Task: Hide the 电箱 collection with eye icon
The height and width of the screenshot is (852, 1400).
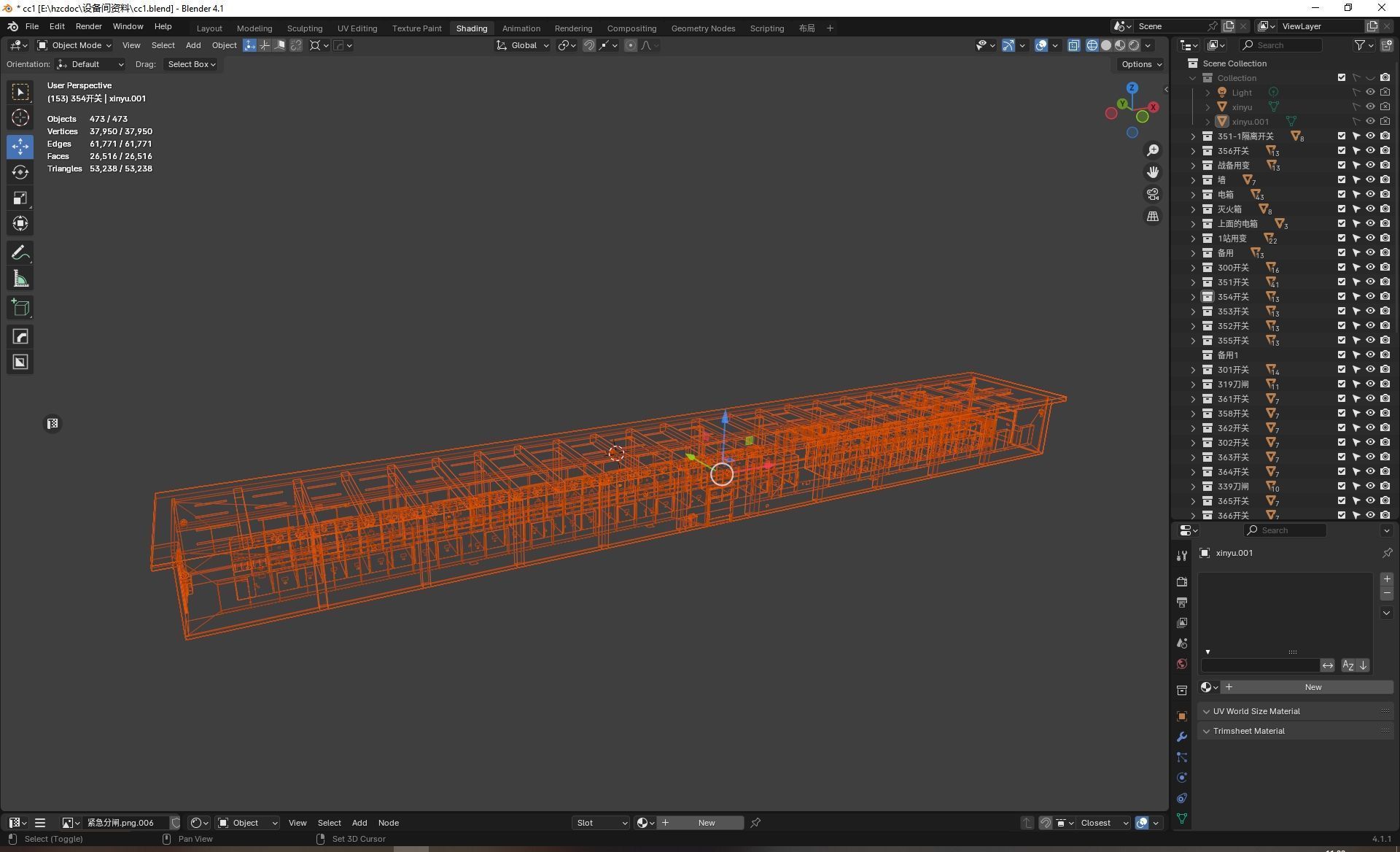Action: pyautogui.click(x=1370, y=194)
